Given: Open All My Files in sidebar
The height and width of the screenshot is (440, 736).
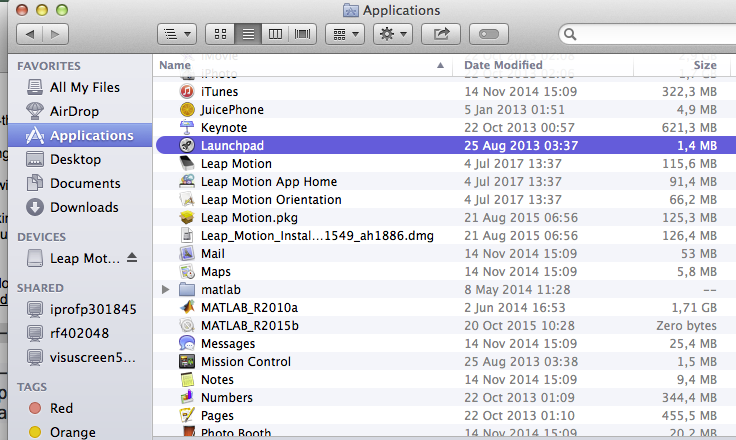Looking at the screenshot, I should tap(80, 87).
